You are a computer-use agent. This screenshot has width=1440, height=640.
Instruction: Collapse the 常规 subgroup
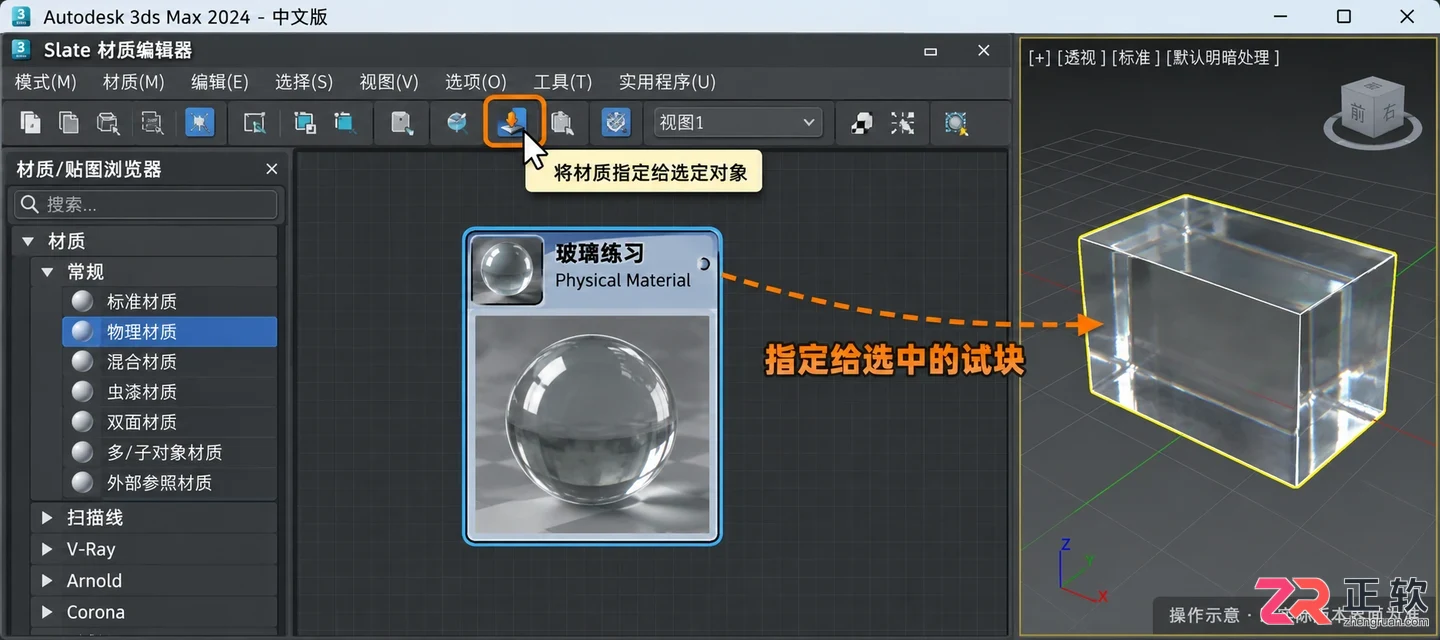(46, 272)
